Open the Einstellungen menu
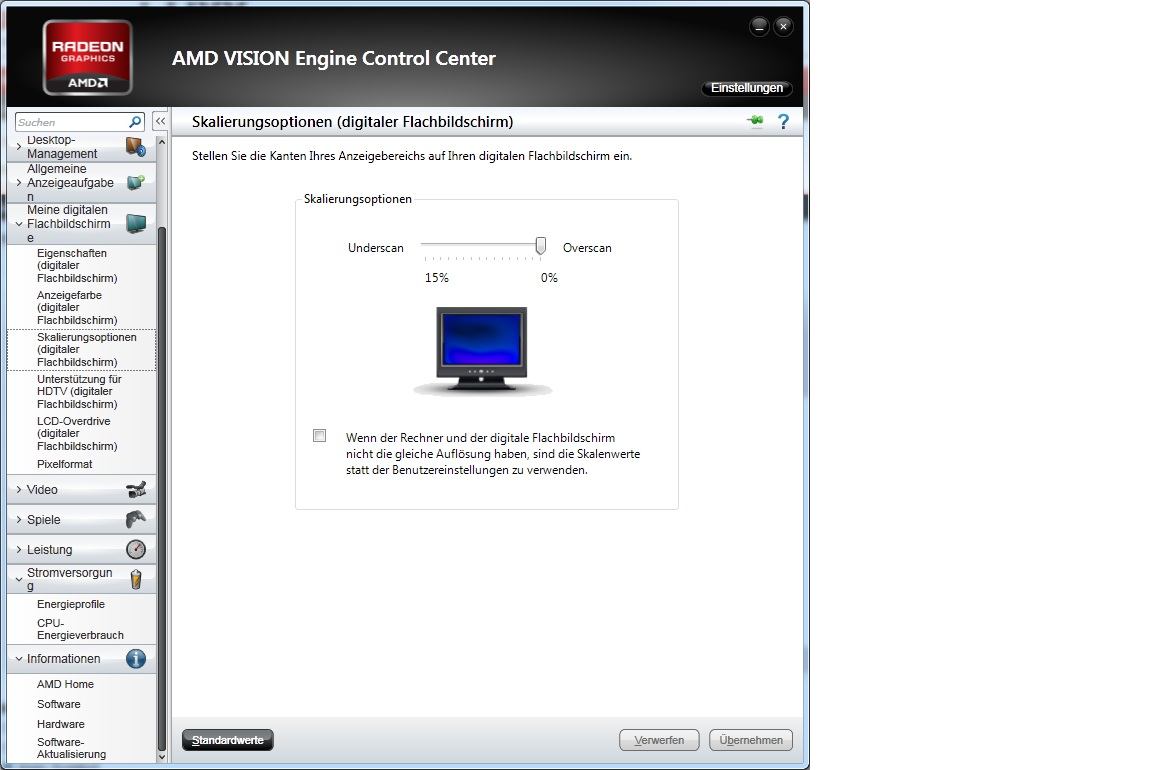The image size is (1152, 770). pos(746,87)
